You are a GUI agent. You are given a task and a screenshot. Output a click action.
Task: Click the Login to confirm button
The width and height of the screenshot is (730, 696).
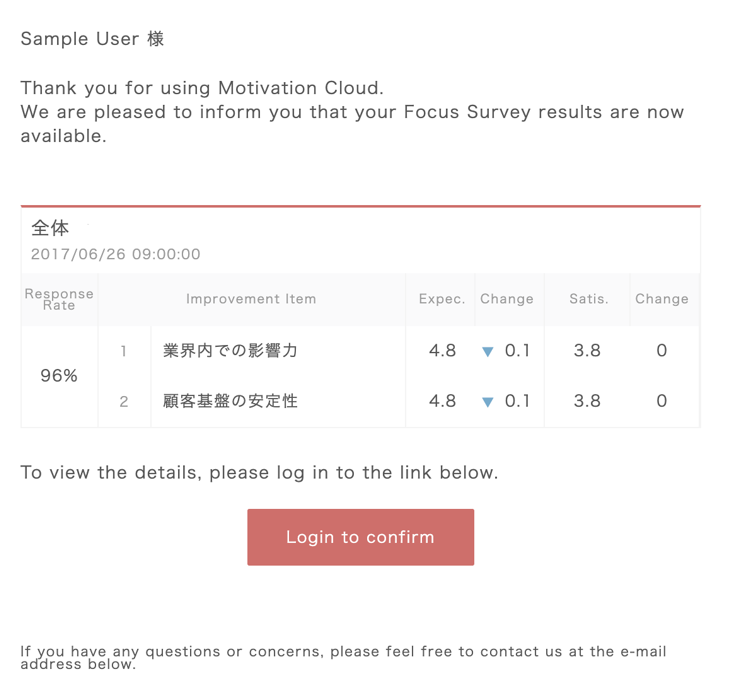pyautogui.click(x=360, y=537)
